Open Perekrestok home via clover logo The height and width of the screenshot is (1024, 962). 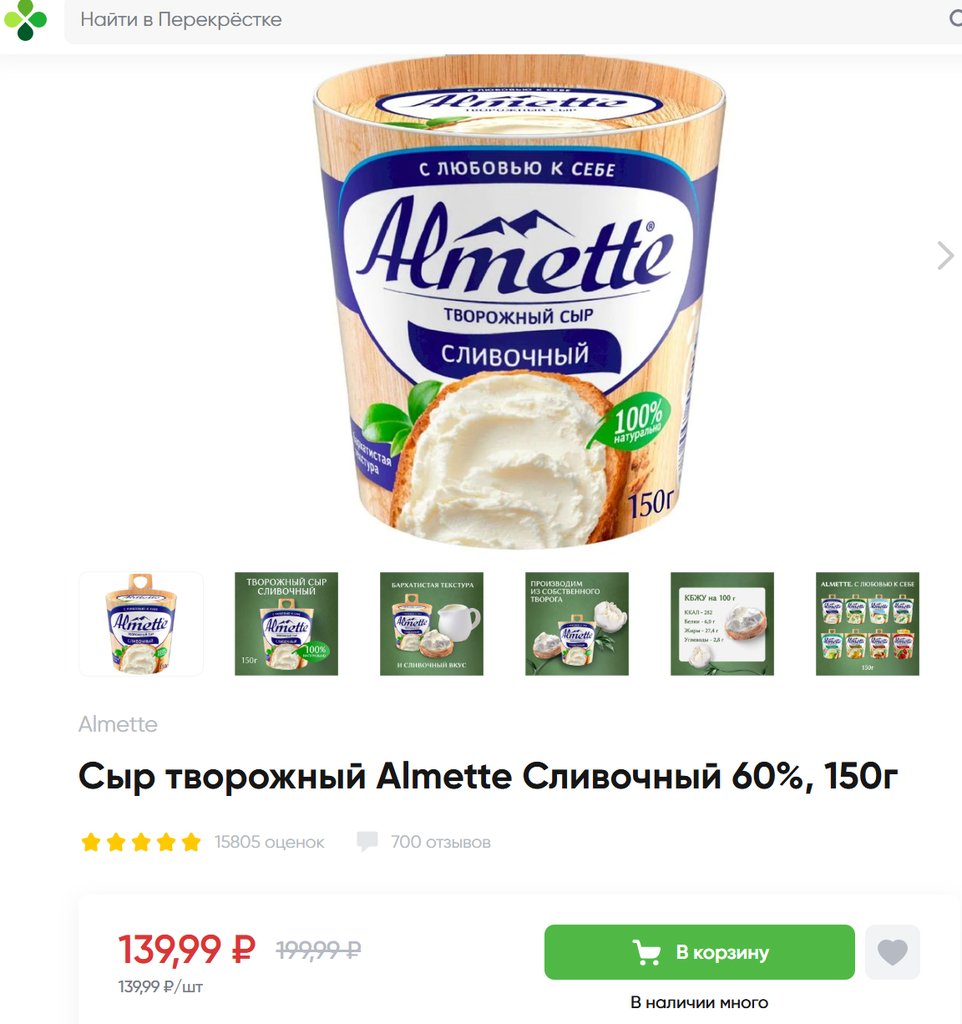point(25,20)
